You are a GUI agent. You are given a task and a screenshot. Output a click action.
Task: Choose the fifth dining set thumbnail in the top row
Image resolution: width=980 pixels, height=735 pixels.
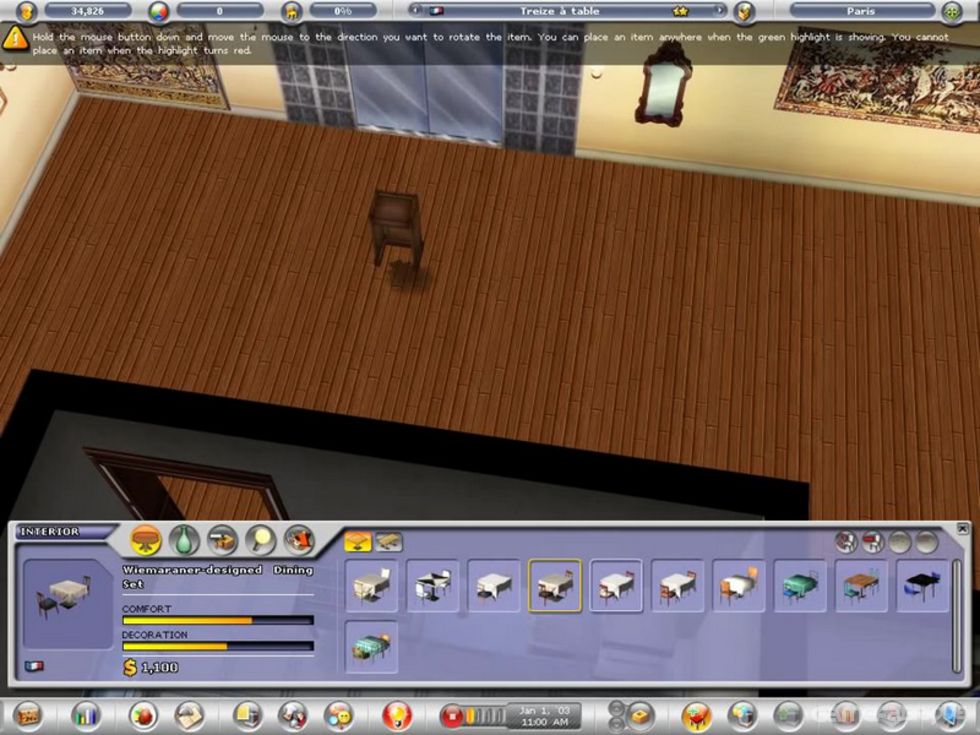616,586
